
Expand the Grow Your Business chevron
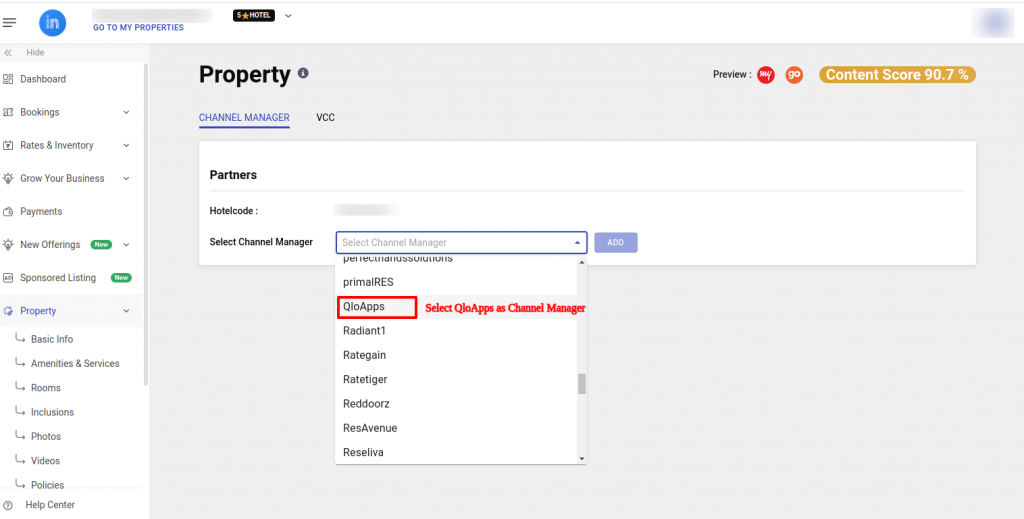[127, 178]
